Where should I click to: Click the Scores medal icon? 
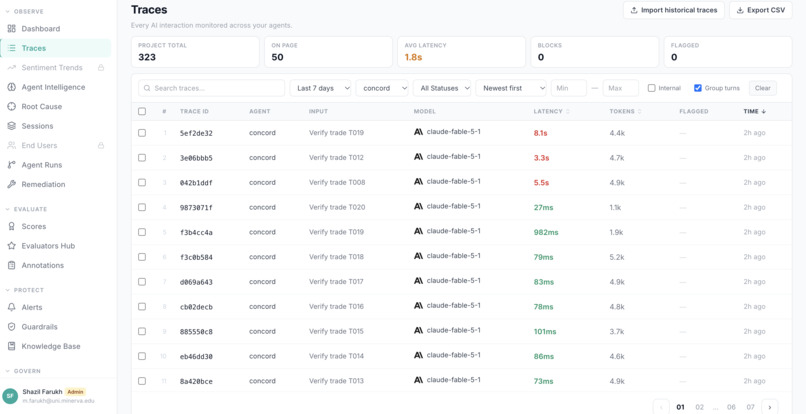pos(11,226)
